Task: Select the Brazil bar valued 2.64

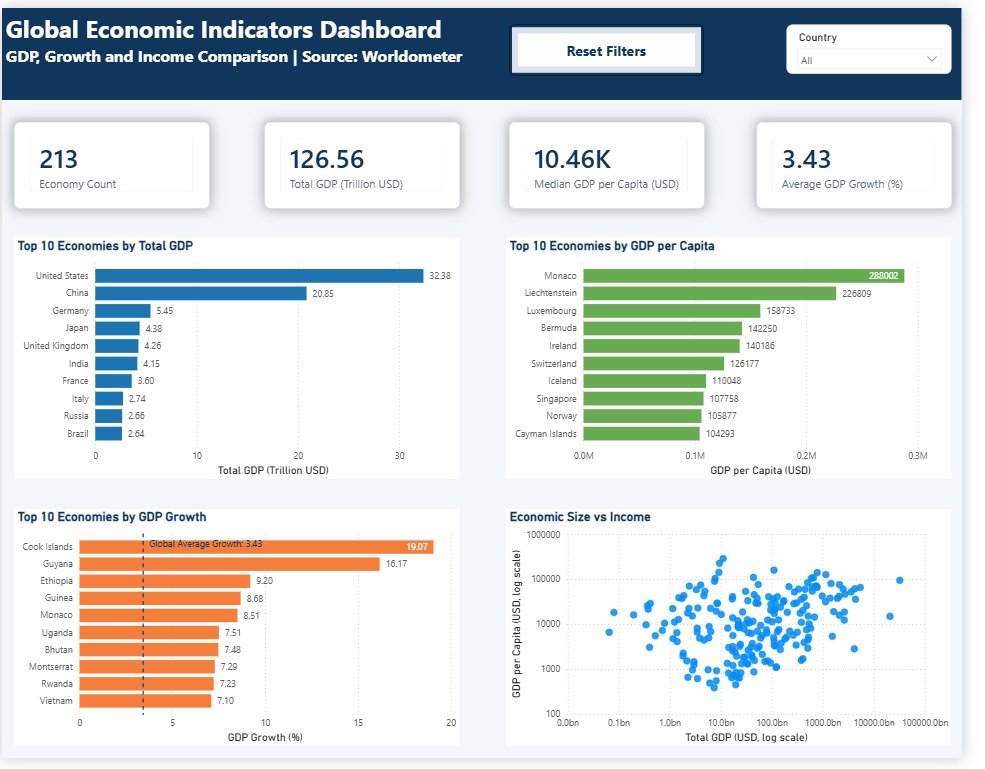Action: [109, 434]
